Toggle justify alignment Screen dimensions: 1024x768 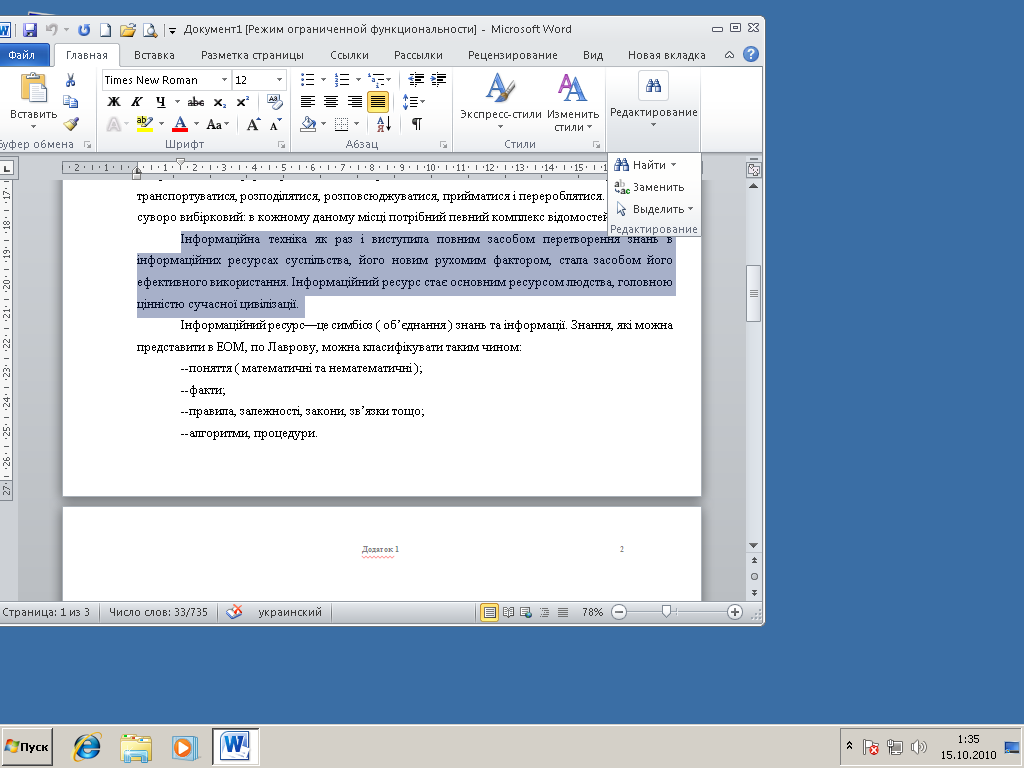coord(378,102)
